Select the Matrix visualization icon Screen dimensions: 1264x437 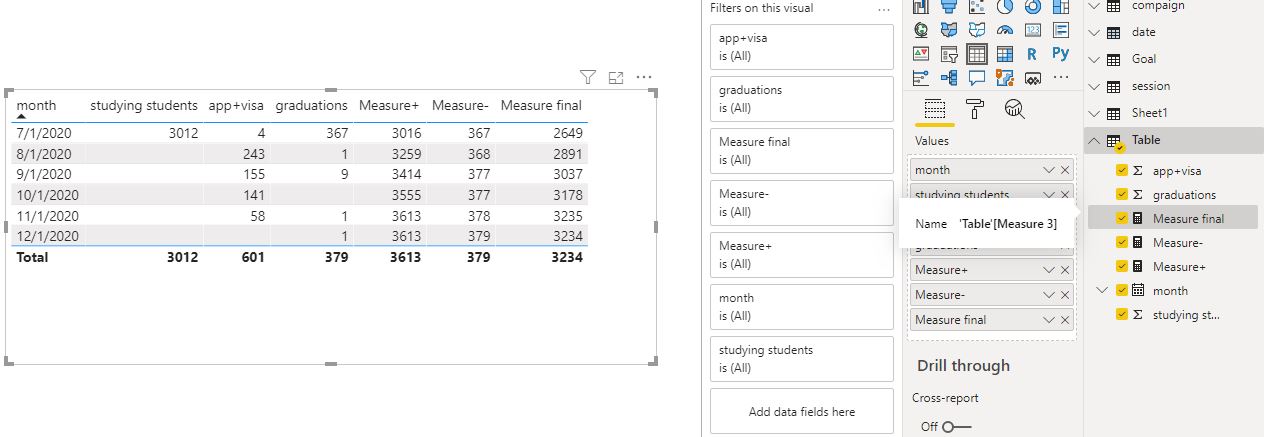[1005, 54]
